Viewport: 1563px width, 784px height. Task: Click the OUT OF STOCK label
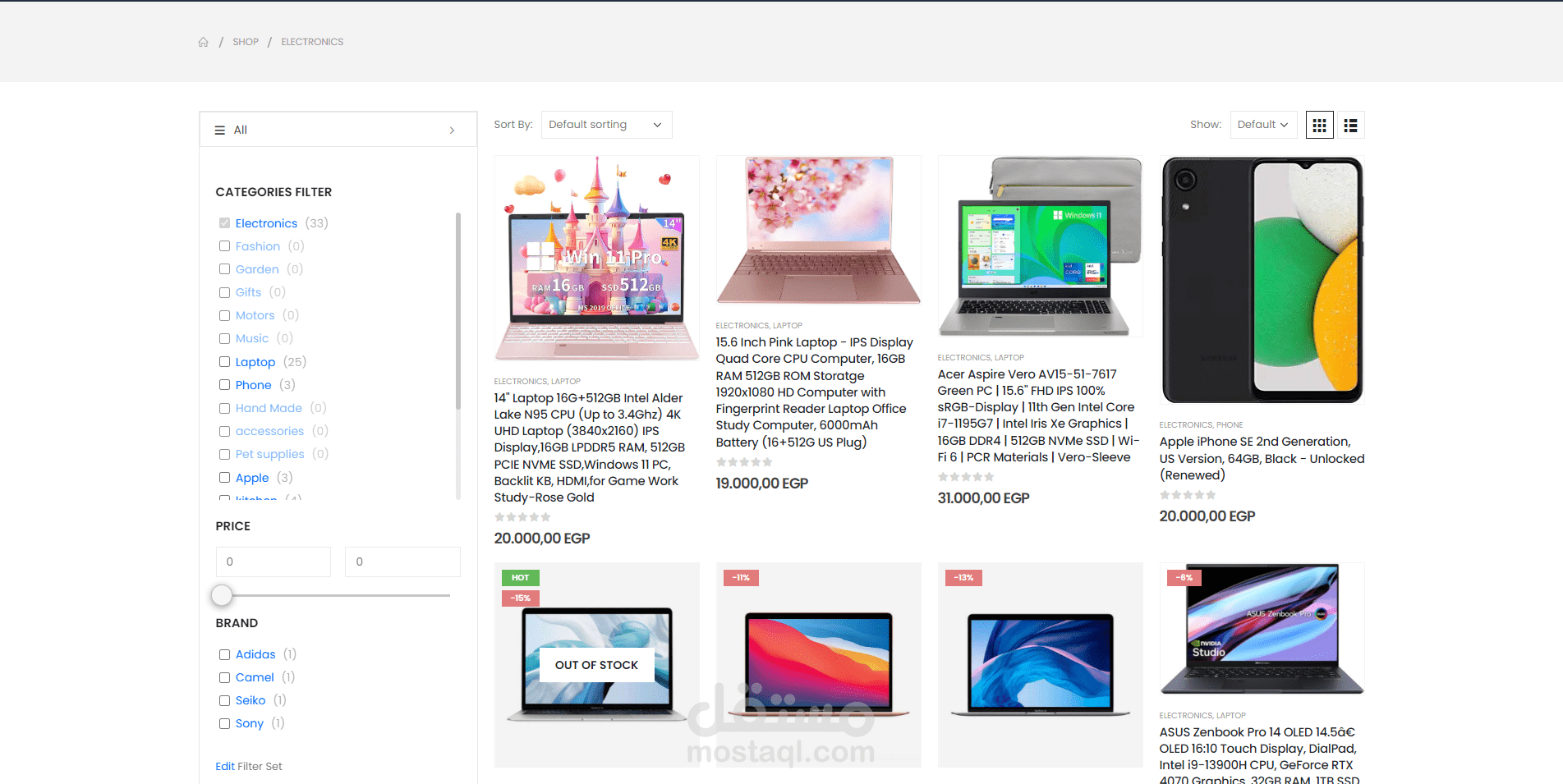pyautogui.click(x=596, y=665)
